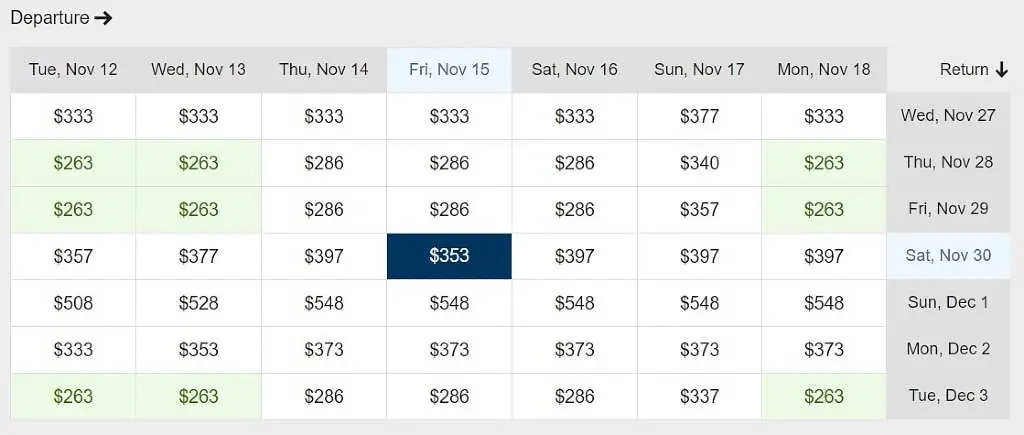Select Sun, Dec 1 return row header
Viewport: 1024px width, 435px height.
[x=948, y=302]
